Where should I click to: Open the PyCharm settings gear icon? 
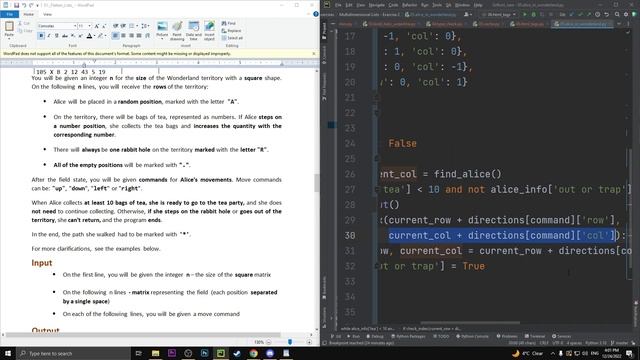(x=625, y=14)
